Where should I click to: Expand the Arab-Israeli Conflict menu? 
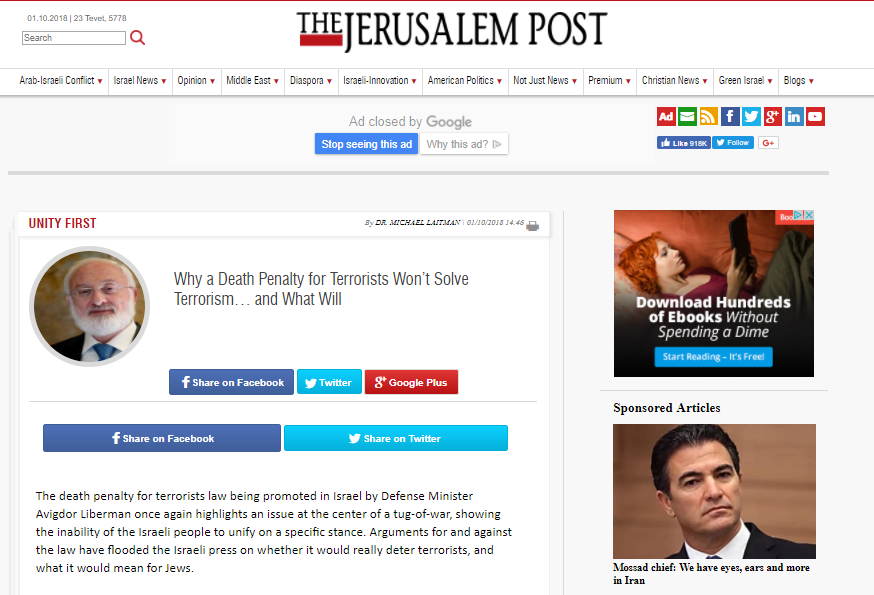pos(61,81)
